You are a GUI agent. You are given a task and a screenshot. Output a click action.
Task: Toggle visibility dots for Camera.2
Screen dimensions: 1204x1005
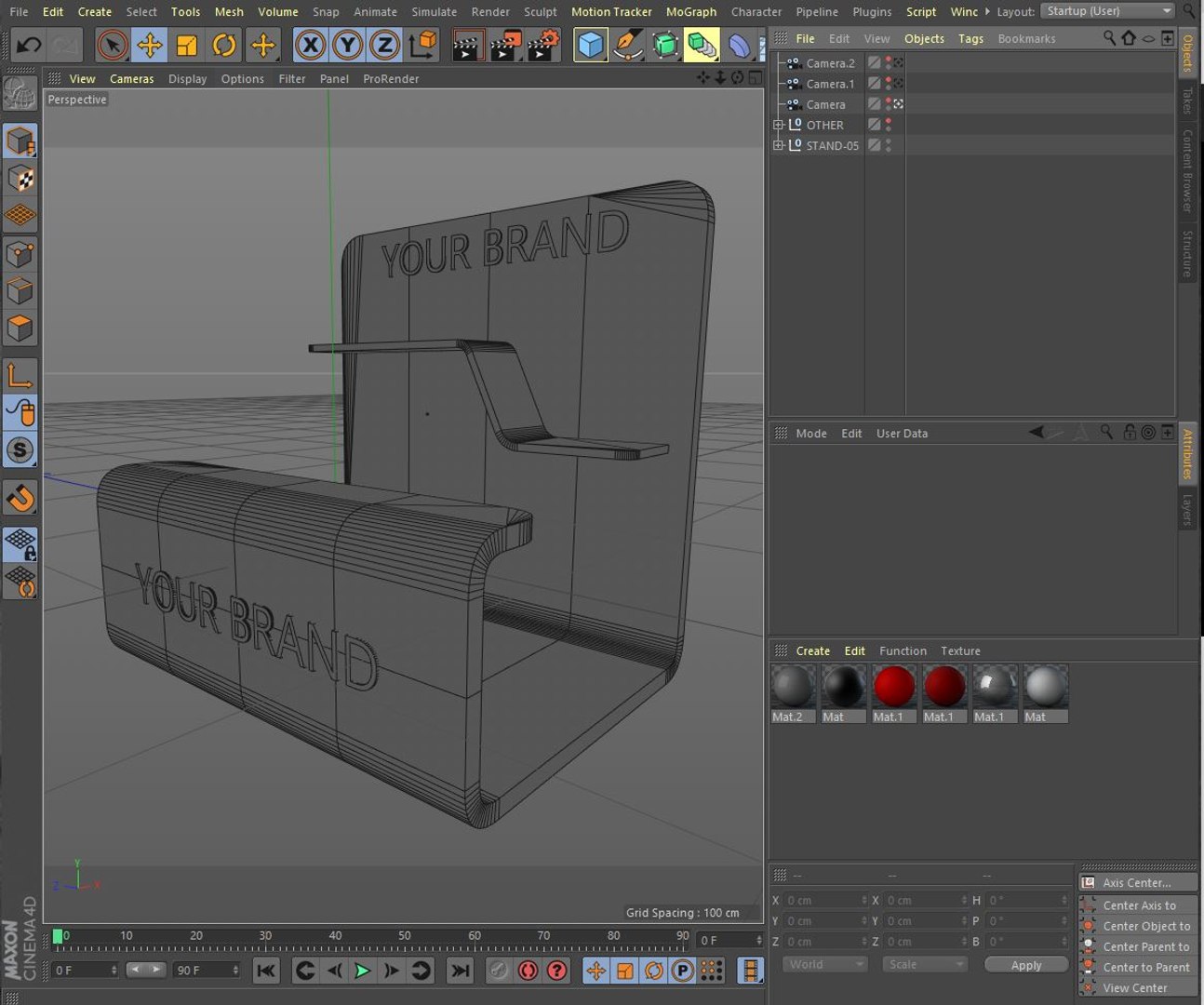(x=889, y=63)
